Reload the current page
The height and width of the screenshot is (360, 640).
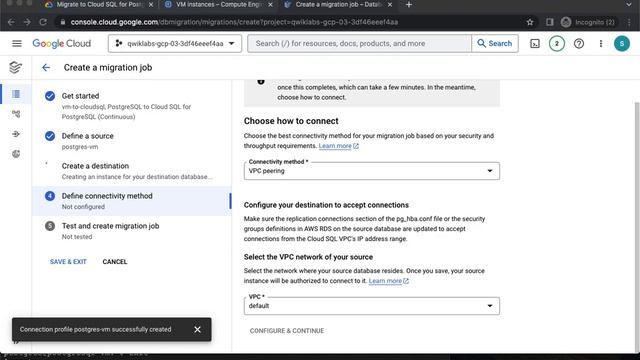(43, 22)
